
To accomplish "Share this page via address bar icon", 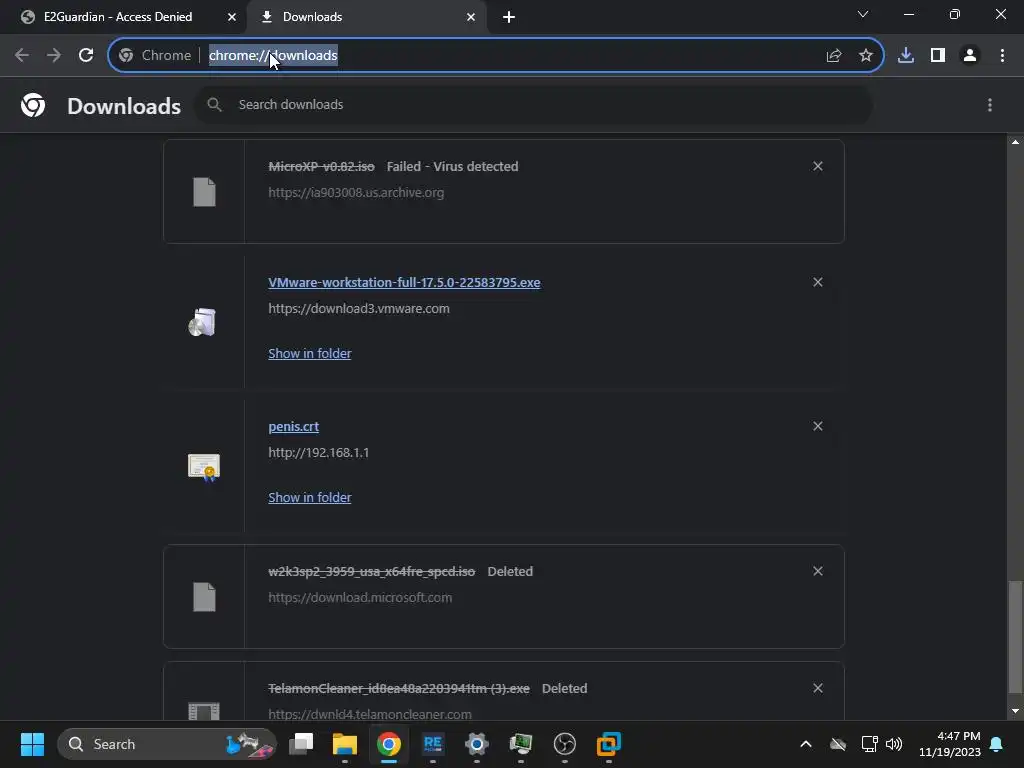I will [834, 56].
